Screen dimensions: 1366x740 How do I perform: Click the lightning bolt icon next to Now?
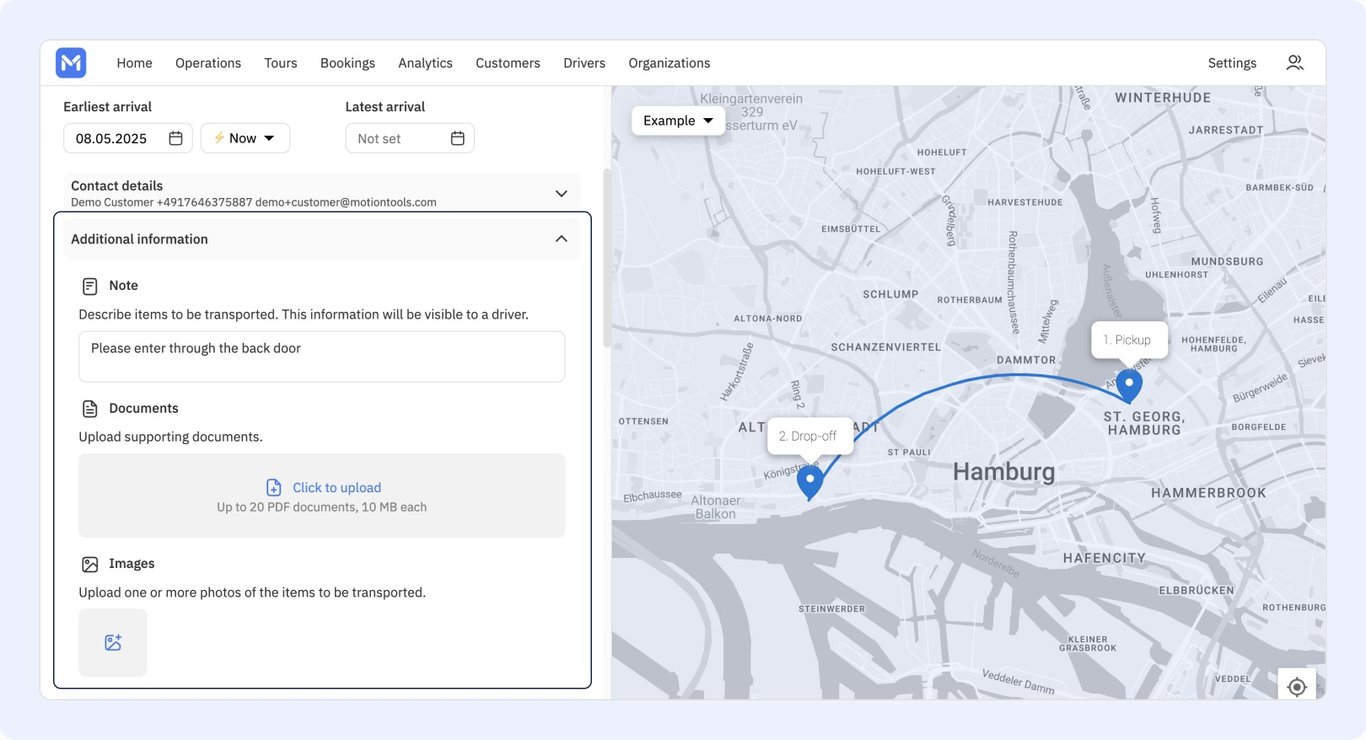pyautogui.click(x=219, y=138)
